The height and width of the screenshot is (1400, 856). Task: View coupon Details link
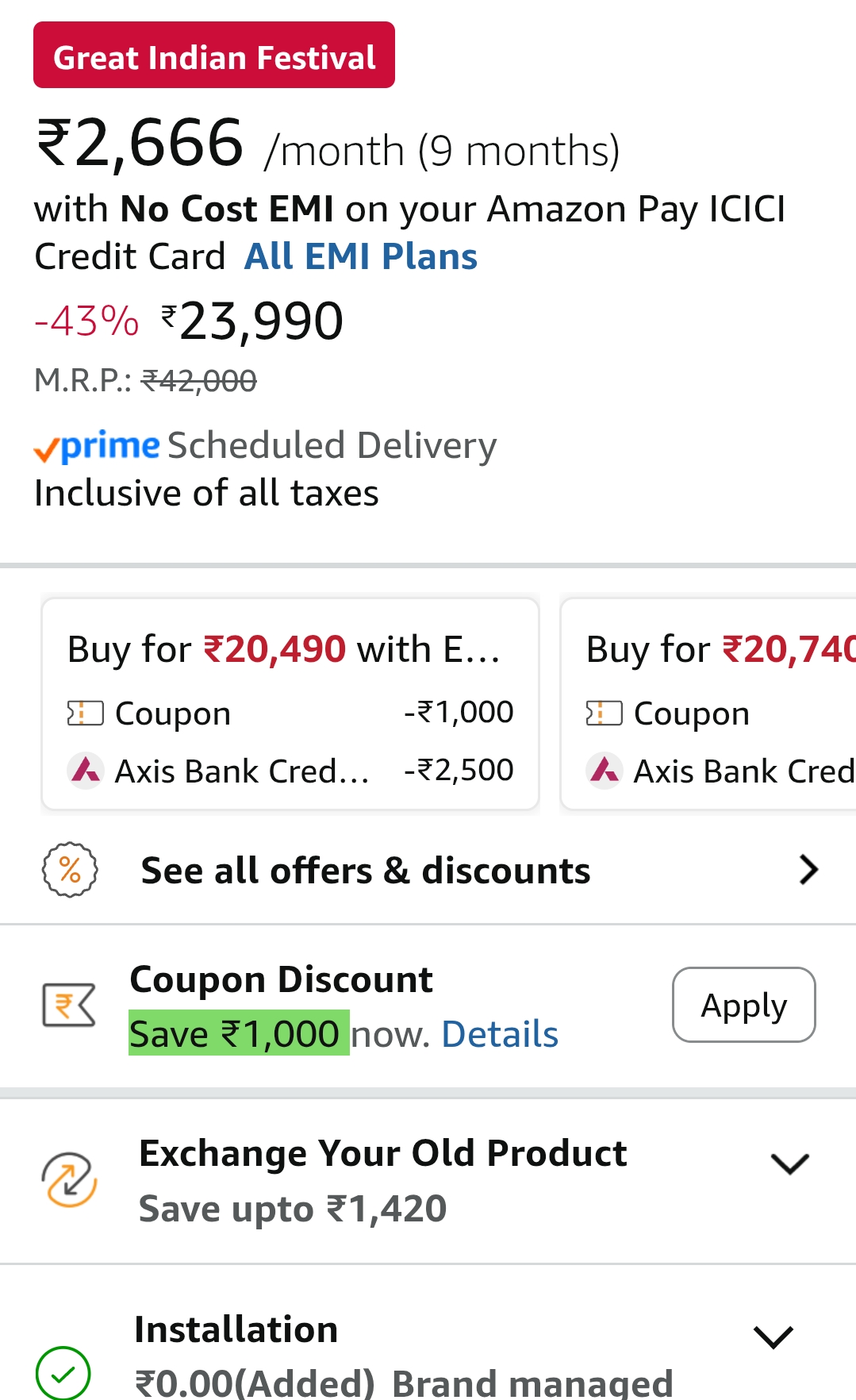(x=500, y=1034)
